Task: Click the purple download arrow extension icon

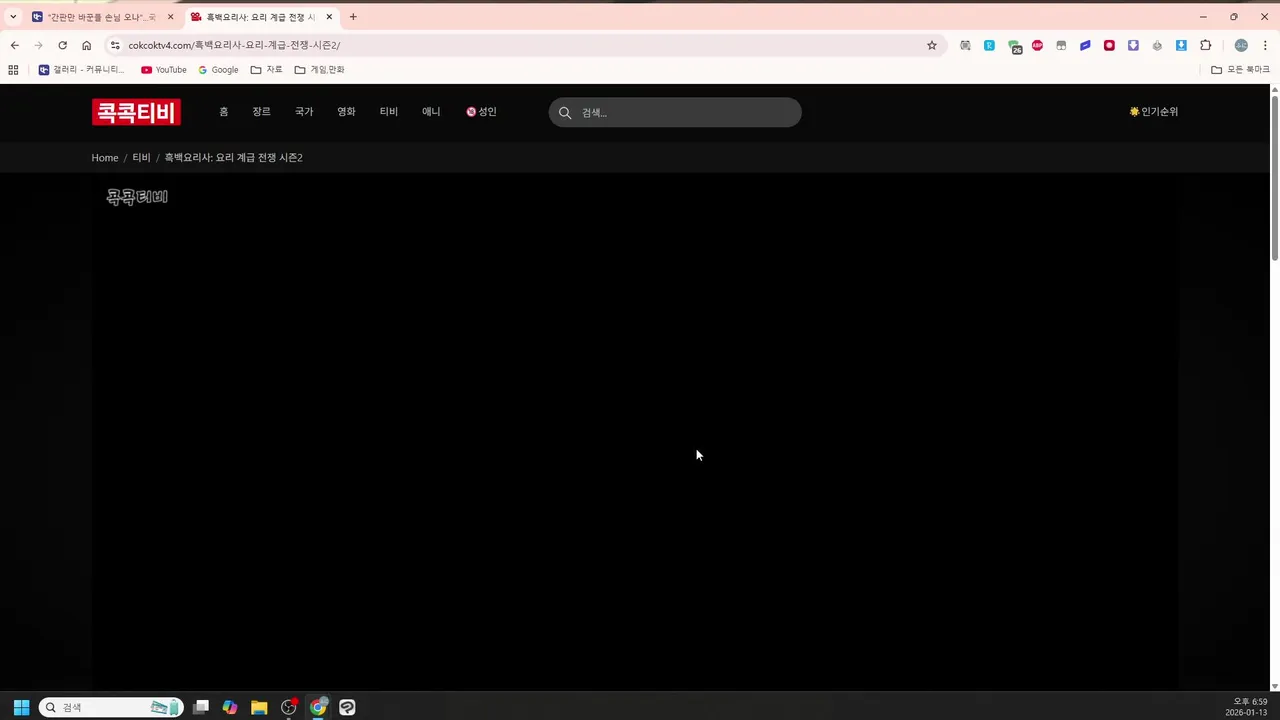Action: (1133, 45)
